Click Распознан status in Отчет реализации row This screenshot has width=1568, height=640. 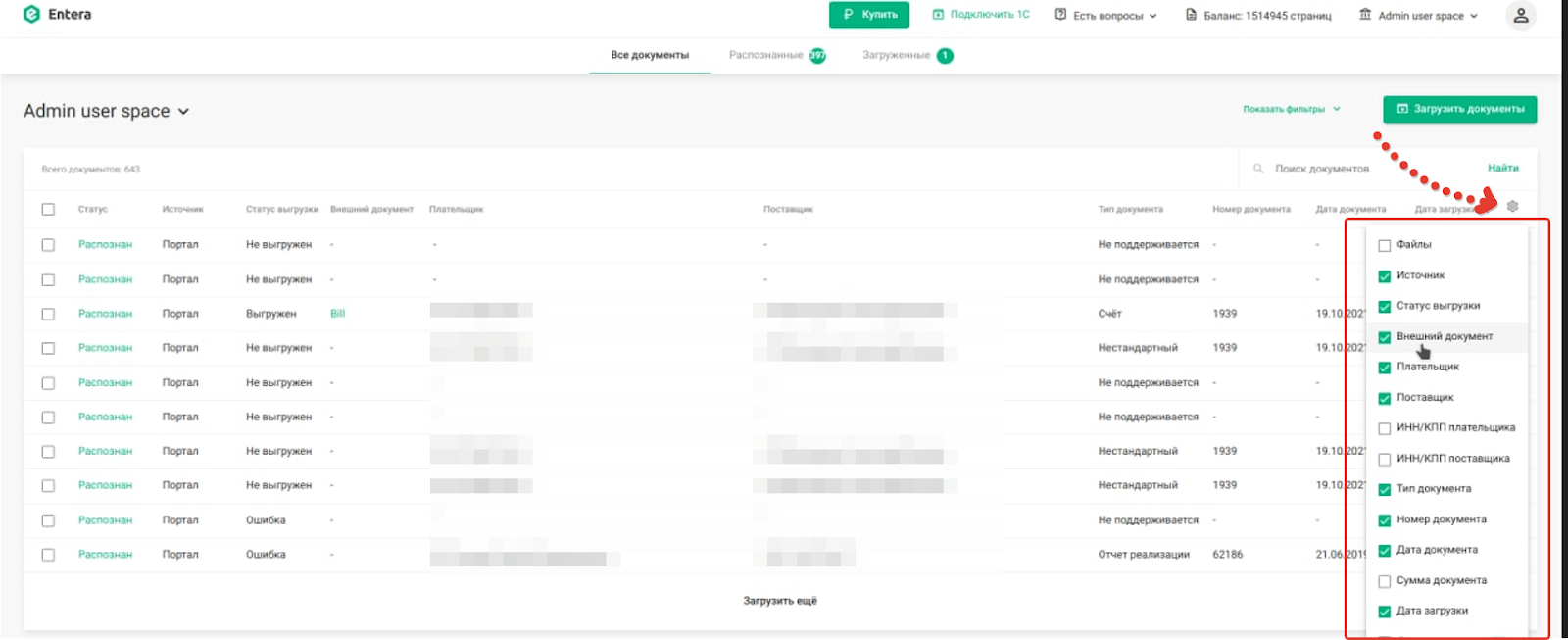pos(105,555)
